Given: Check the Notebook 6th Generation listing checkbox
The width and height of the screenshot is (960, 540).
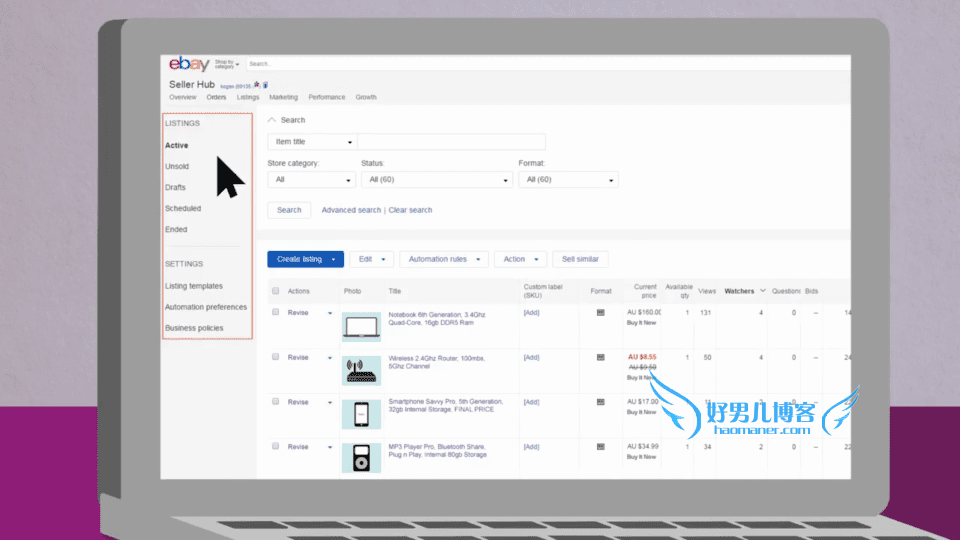Looking at the screenshot, I should tap(276, 312).
